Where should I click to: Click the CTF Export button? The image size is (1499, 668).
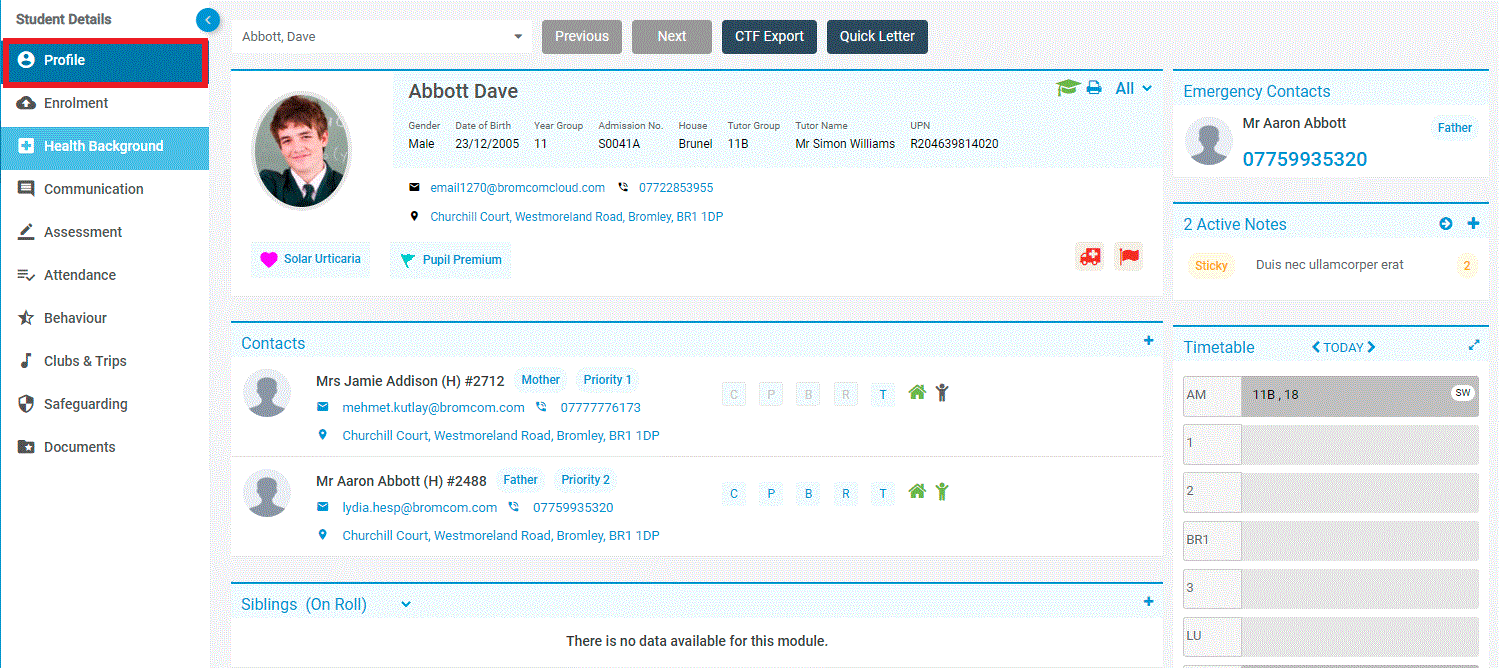tap(769, 37)
